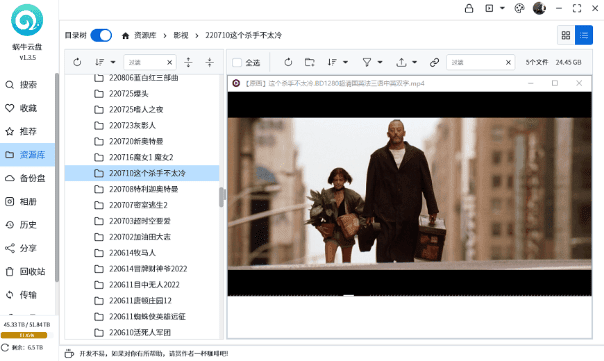Select folder 220710这个杀手不太冷 in tree
The image size is (604, 361).
tap(142, 173)
